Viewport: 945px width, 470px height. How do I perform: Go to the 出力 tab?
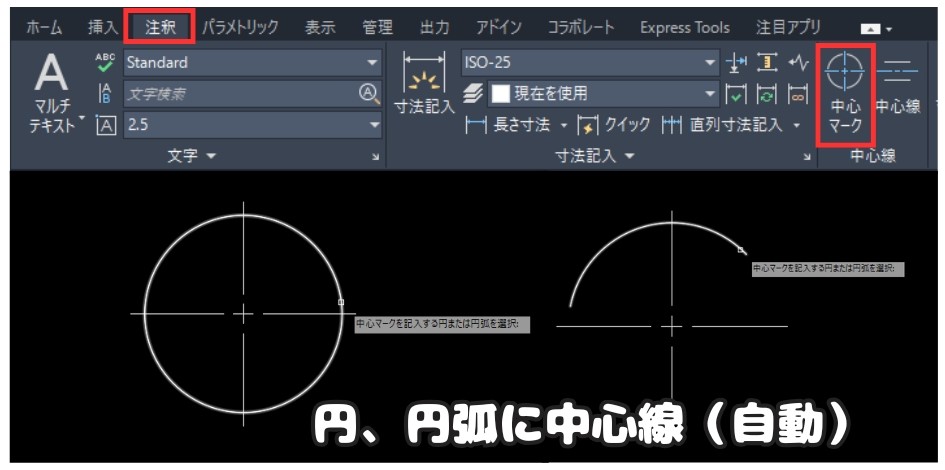pyautogui.click(x=434, y=28)
